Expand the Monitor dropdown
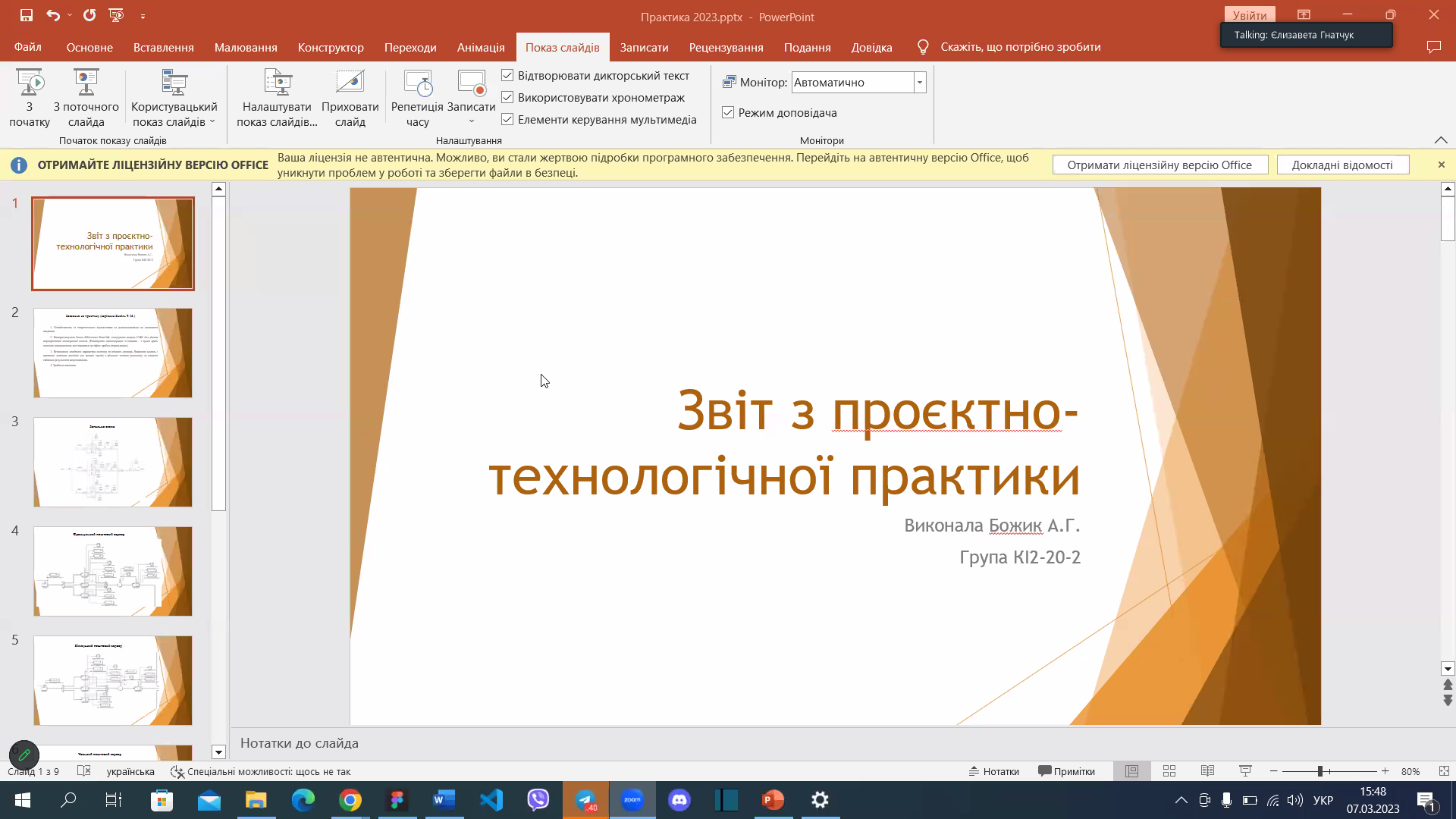Screen dimensions: 1456x819 coord(920,83)
